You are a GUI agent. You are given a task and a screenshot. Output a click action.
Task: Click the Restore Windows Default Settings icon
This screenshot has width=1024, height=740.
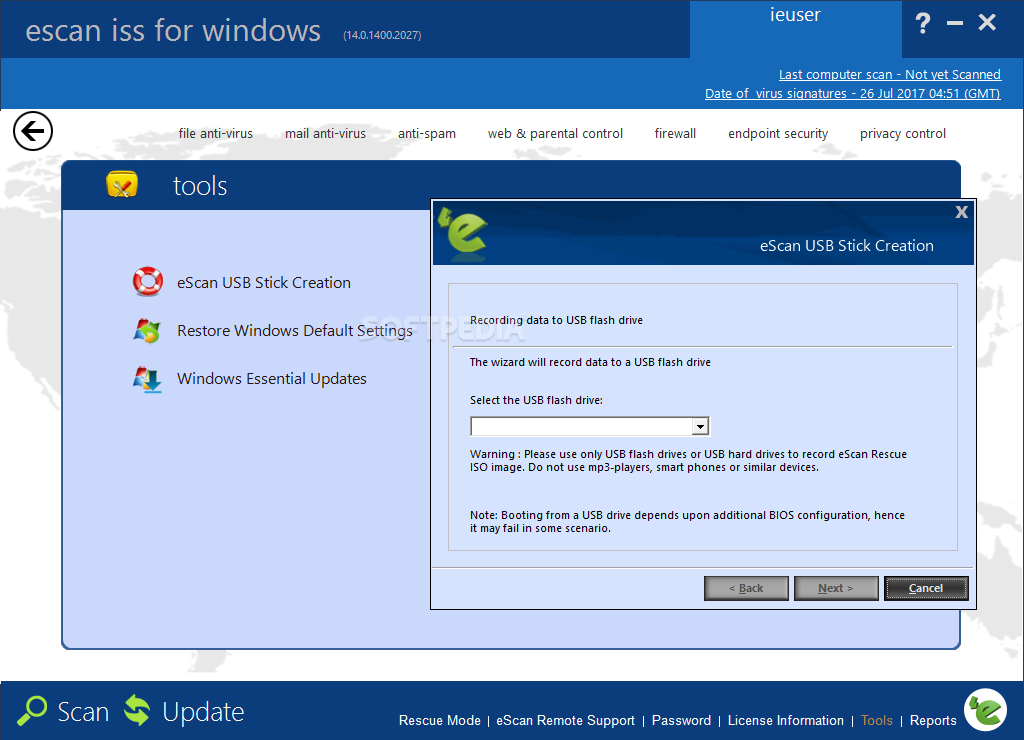(148, 330)
